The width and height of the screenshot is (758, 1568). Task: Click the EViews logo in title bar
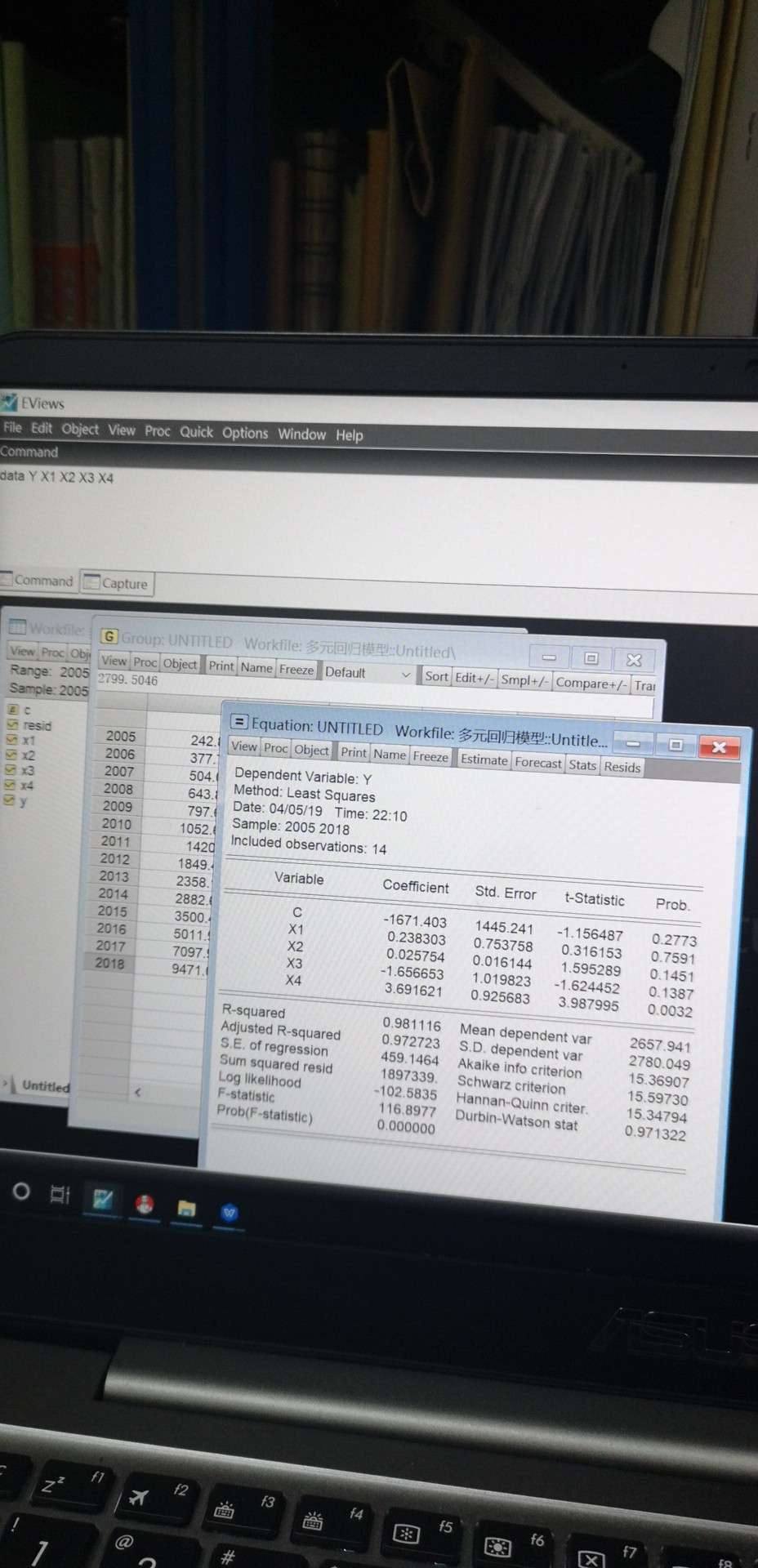click(9, 402)
